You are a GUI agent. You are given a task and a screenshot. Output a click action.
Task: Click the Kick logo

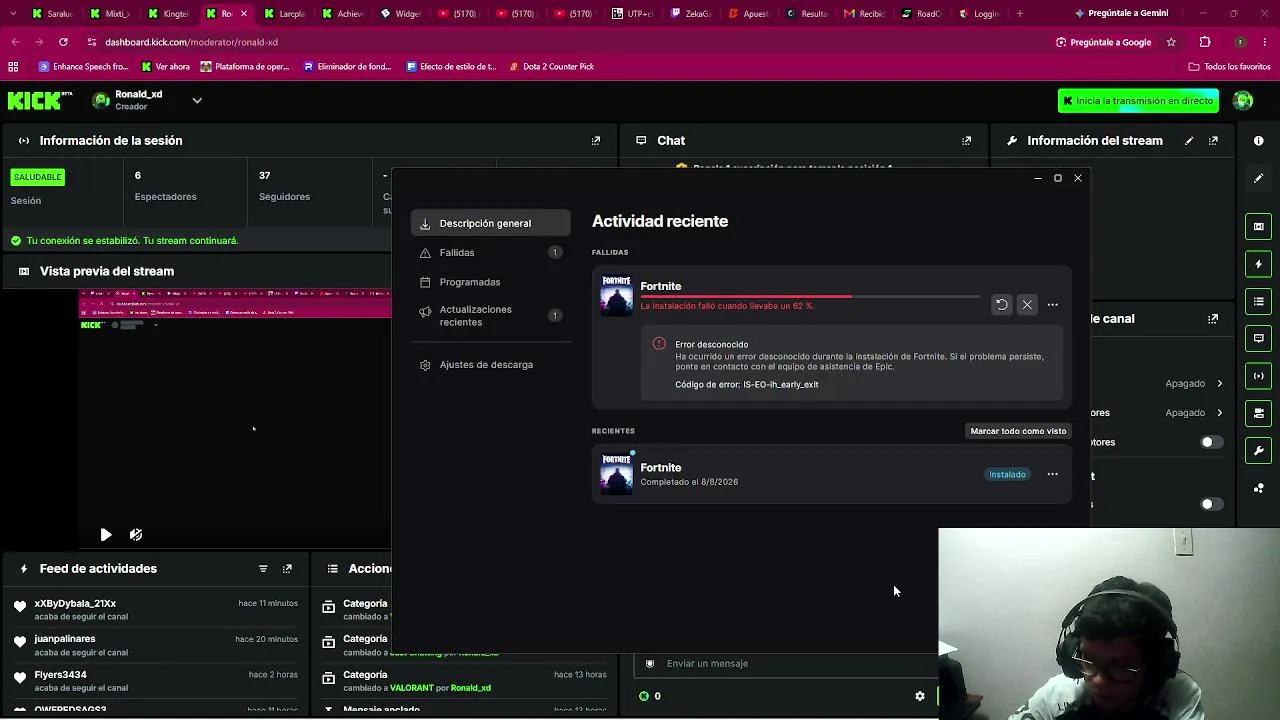(40, 100)
